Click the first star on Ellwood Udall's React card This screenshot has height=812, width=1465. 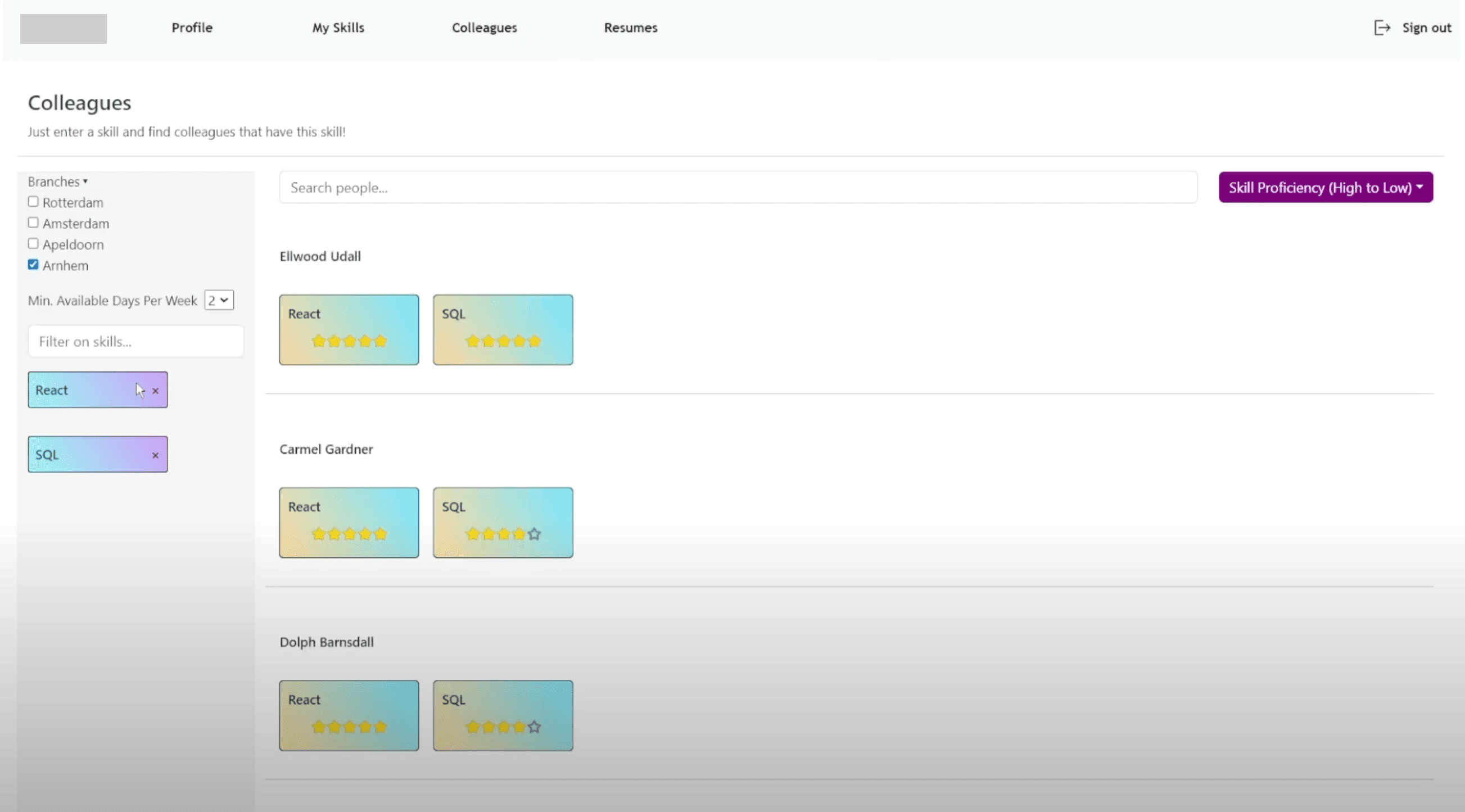[x=319, y=341]
